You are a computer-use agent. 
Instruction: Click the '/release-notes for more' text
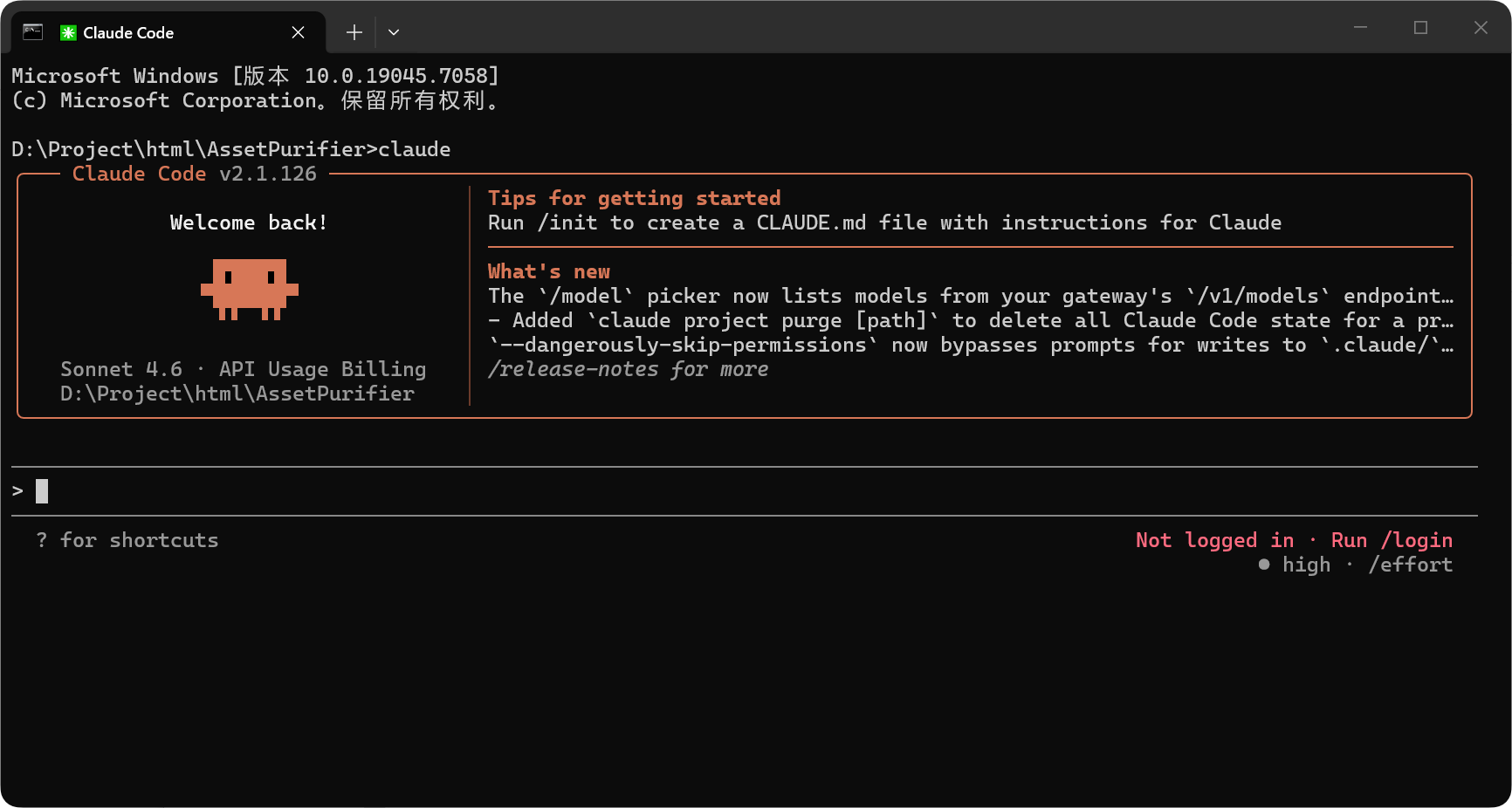629,369
